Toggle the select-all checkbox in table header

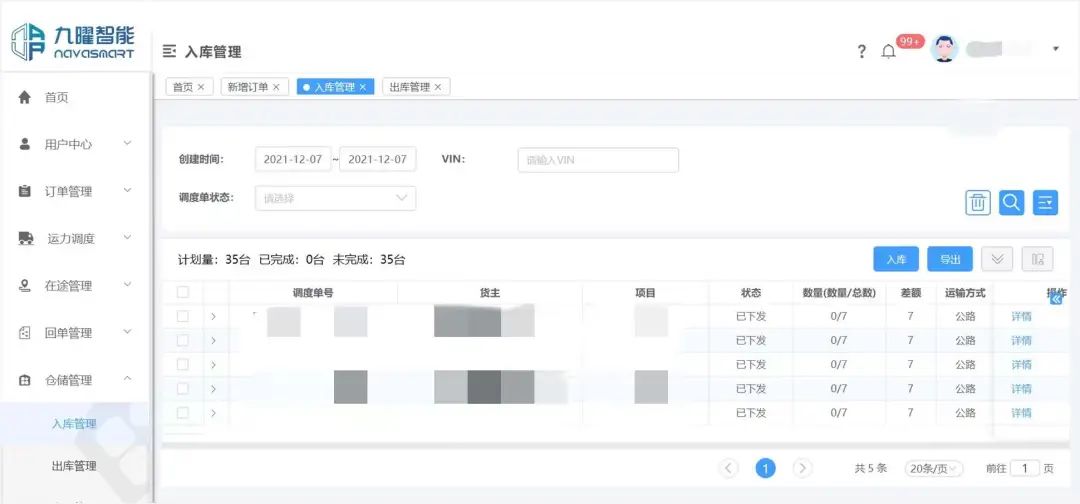coord(182,293)
